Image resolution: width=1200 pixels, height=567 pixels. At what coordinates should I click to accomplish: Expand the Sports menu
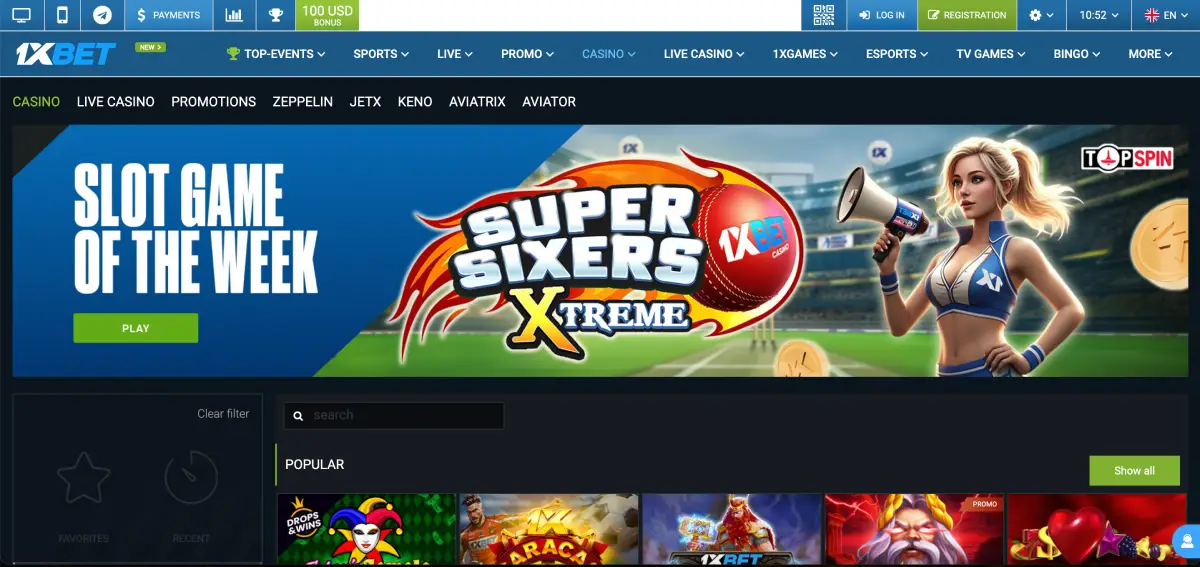(x=381, y=54)
